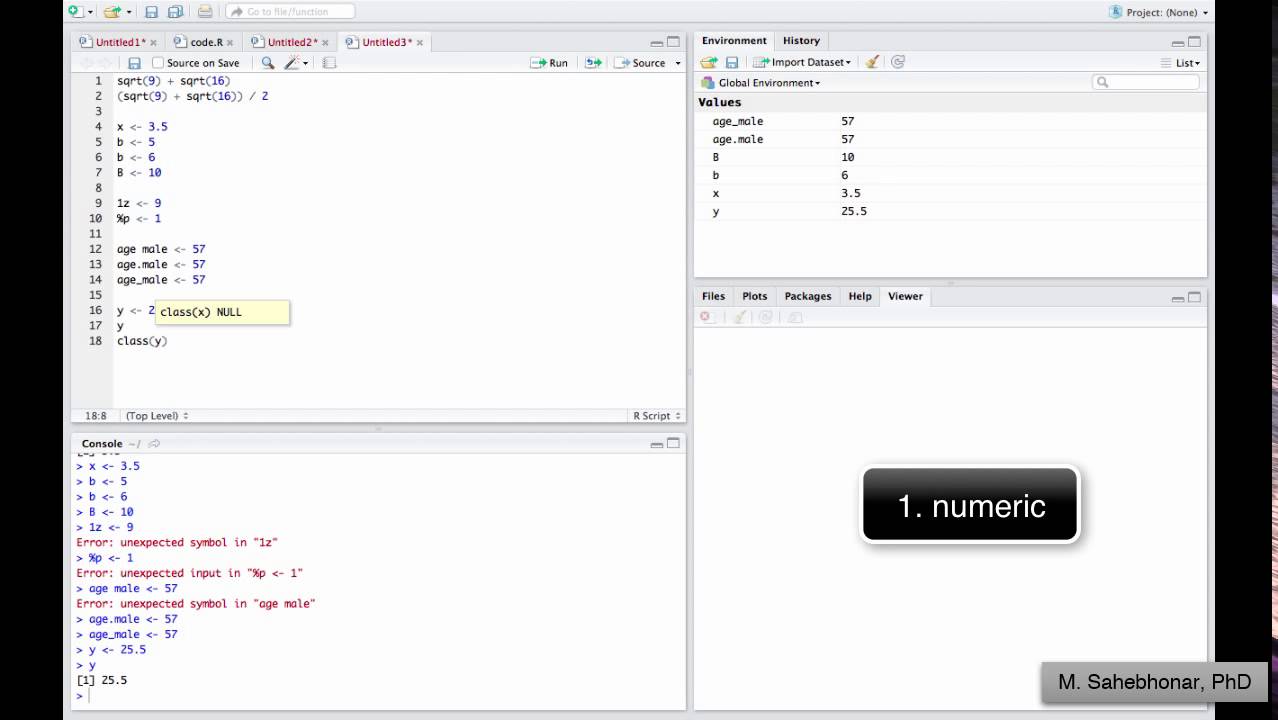Maximize the source editor pane

tap(673, 42)
